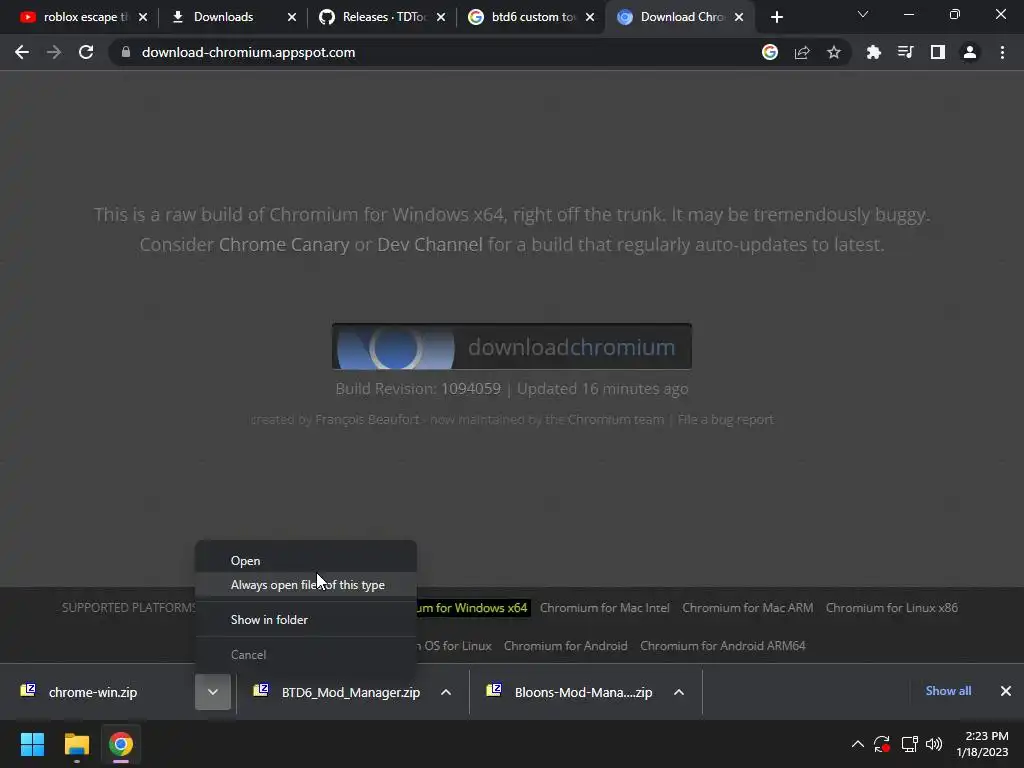
Task: Toggle the side panel icon
Action: coord(938,52)
